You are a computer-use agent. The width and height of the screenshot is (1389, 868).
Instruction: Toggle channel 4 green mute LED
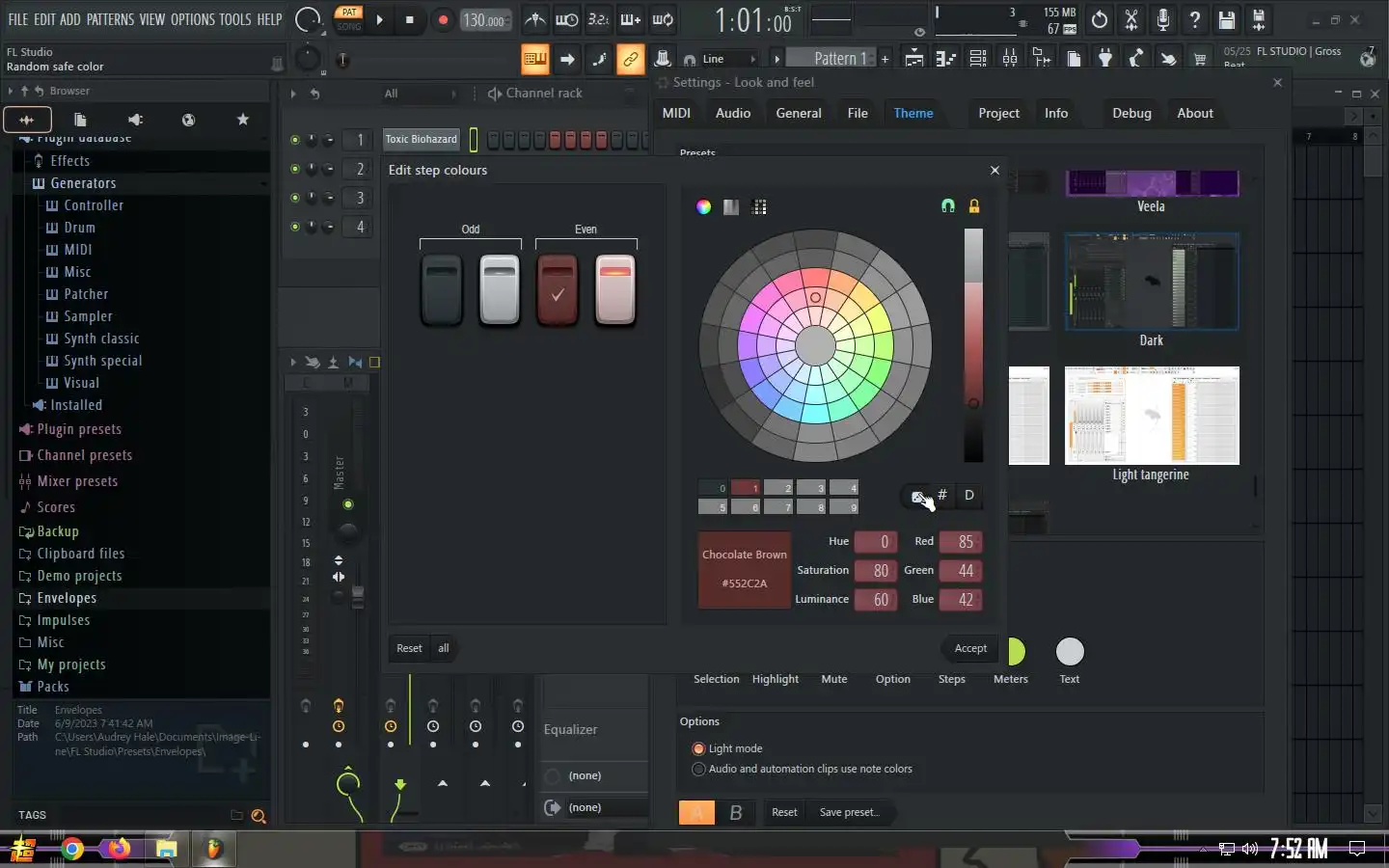(295, 227)
